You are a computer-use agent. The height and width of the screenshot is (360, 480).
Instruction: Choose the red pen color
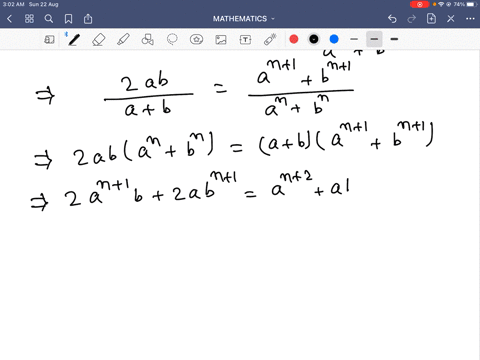(294, 39)
